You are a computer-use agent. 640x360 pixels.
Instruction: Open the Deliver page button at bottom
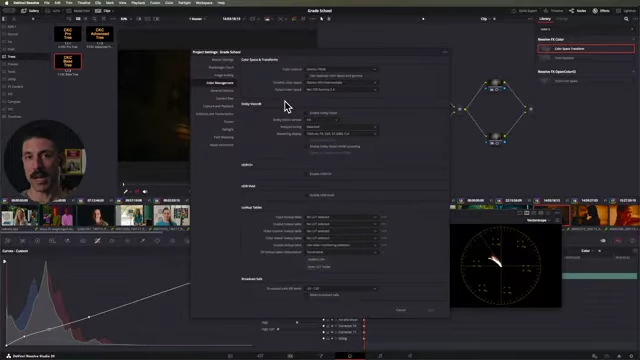tap(410, 356)
